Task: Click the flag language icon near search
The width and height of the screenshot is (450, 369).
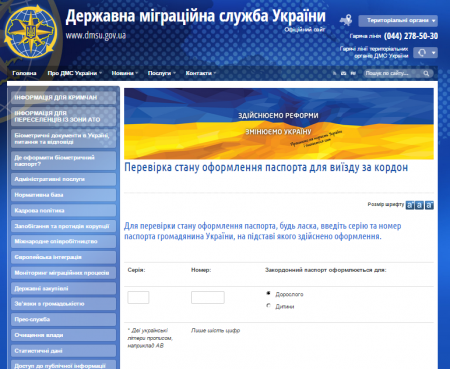Action: pos(353,73)
